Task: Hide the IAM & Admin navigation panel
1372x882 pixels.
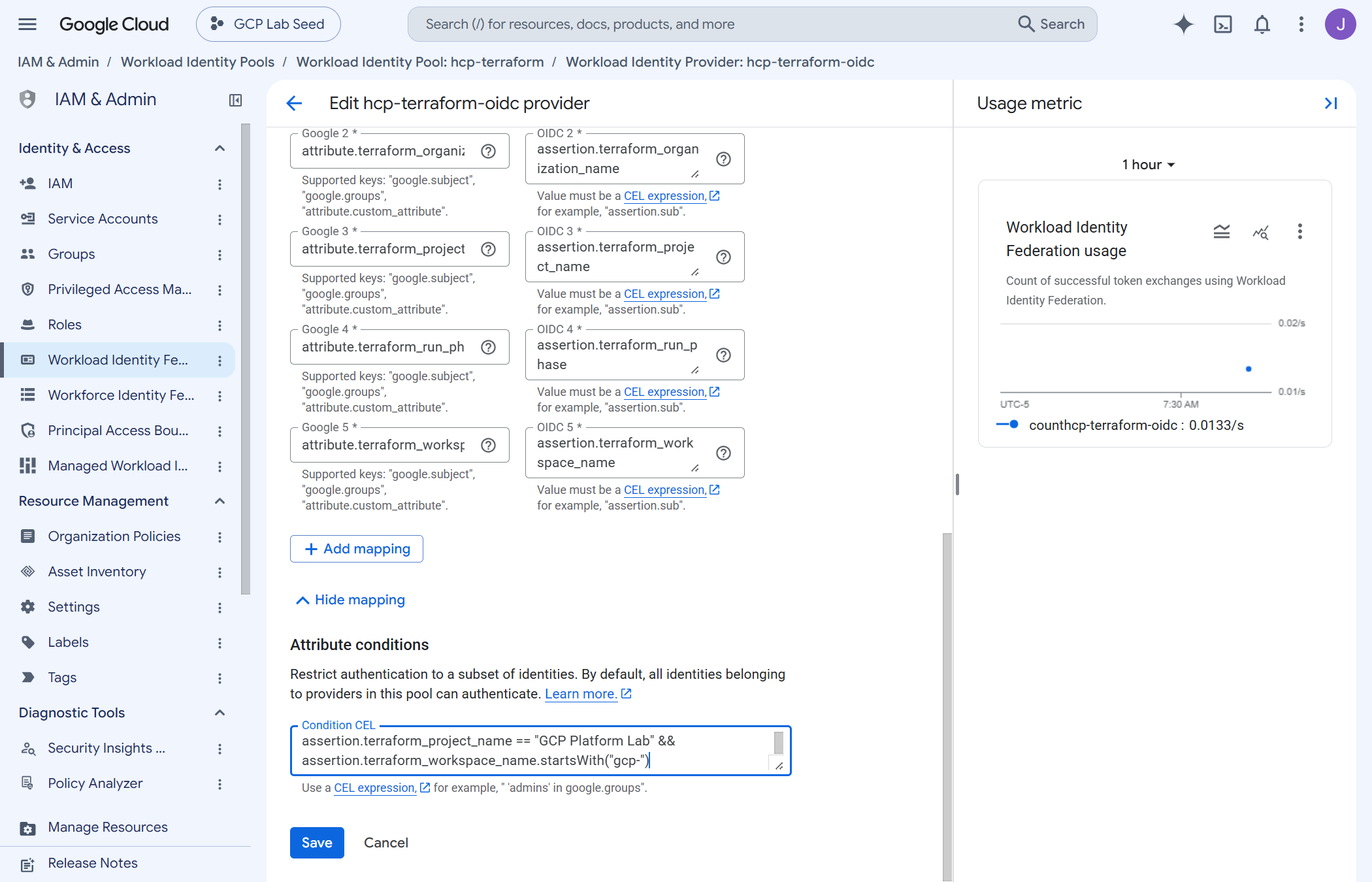Action: (x=235, y=100)
